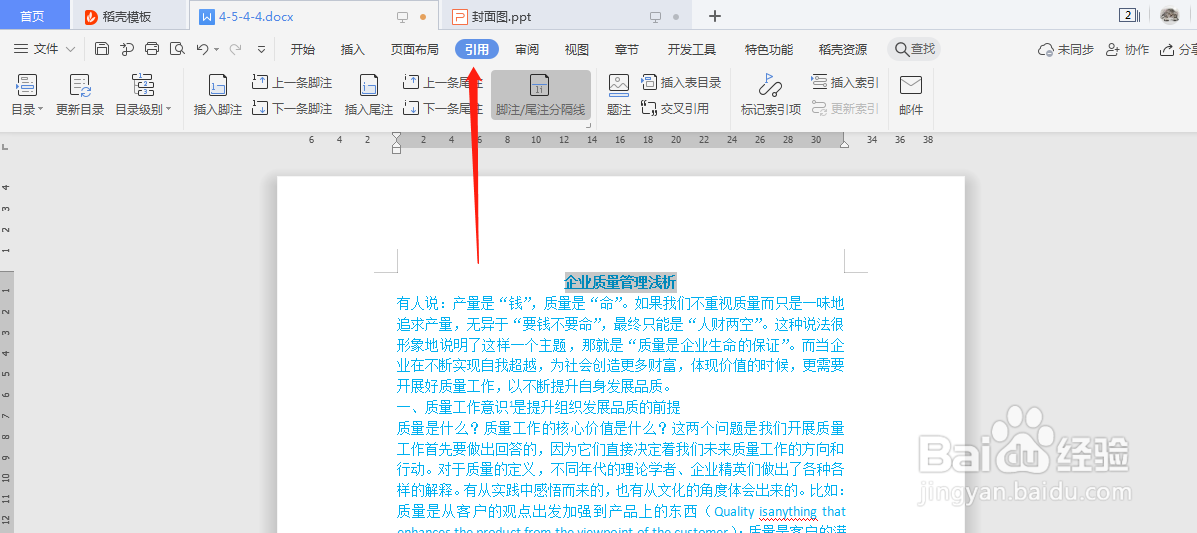This screenshot has height=533, width=1197.
Task: Click 插入索引 (Insert Index) button
Action: pos(844,82)
